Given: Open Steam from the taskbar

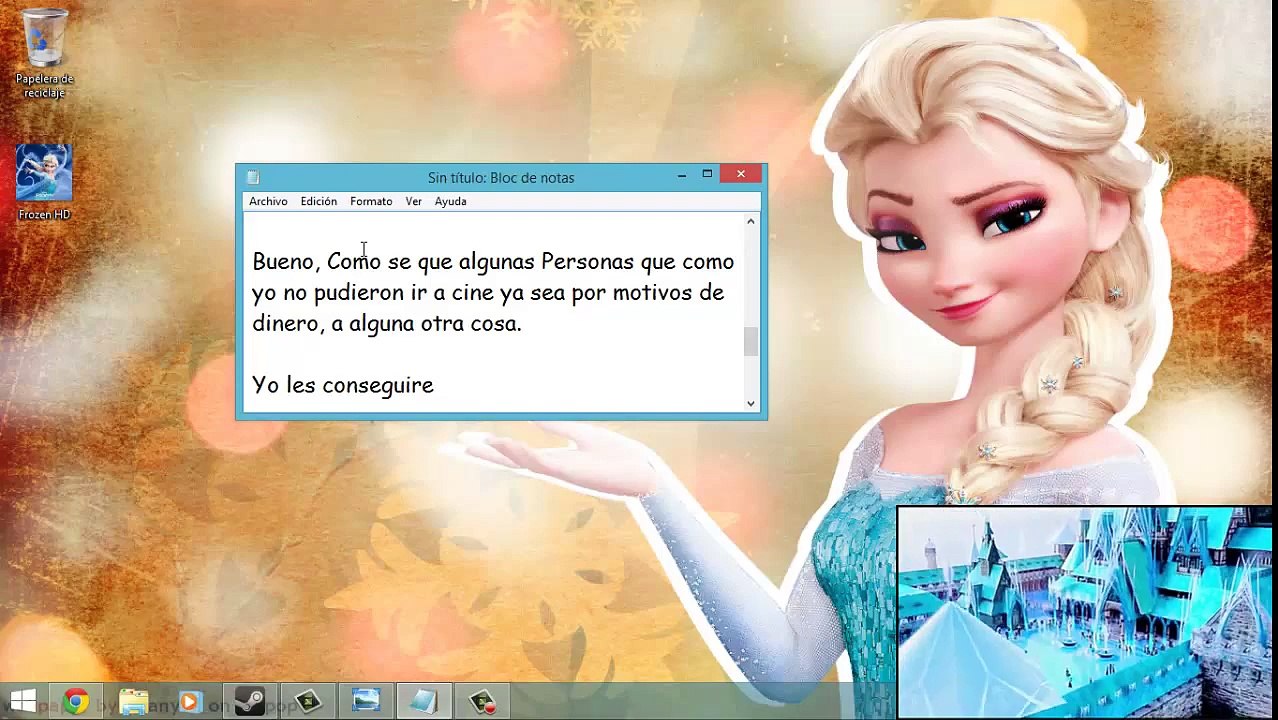Looking at the screenshot, I should pyautogui.click(x=249, y=702).
